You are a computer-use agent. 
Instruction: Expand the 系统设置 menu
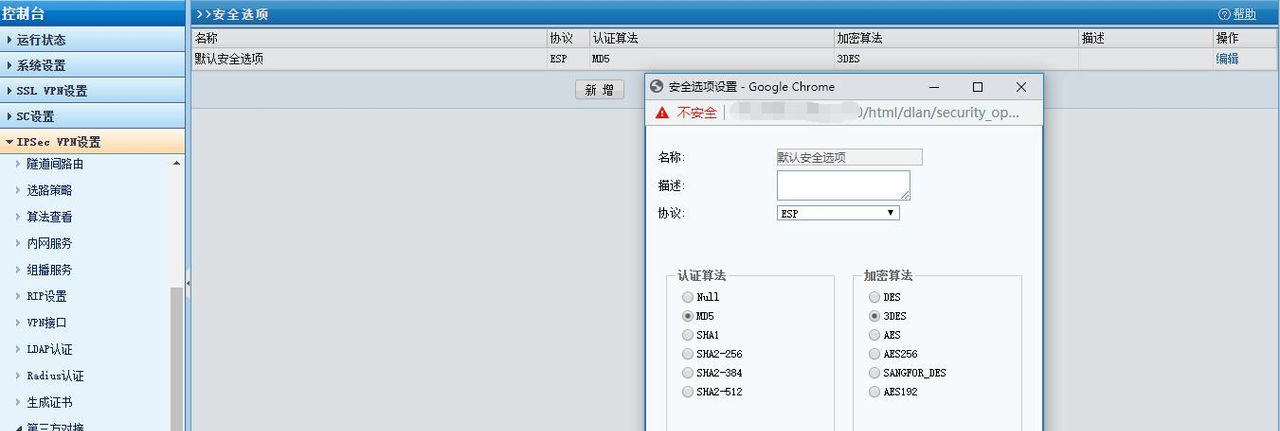(x=92, y=65)
